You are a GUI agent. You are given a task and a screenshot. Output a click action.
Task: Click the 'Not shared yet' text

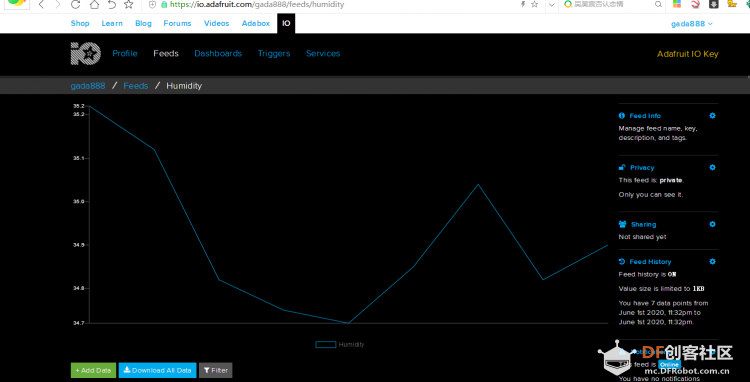(642, 237)
